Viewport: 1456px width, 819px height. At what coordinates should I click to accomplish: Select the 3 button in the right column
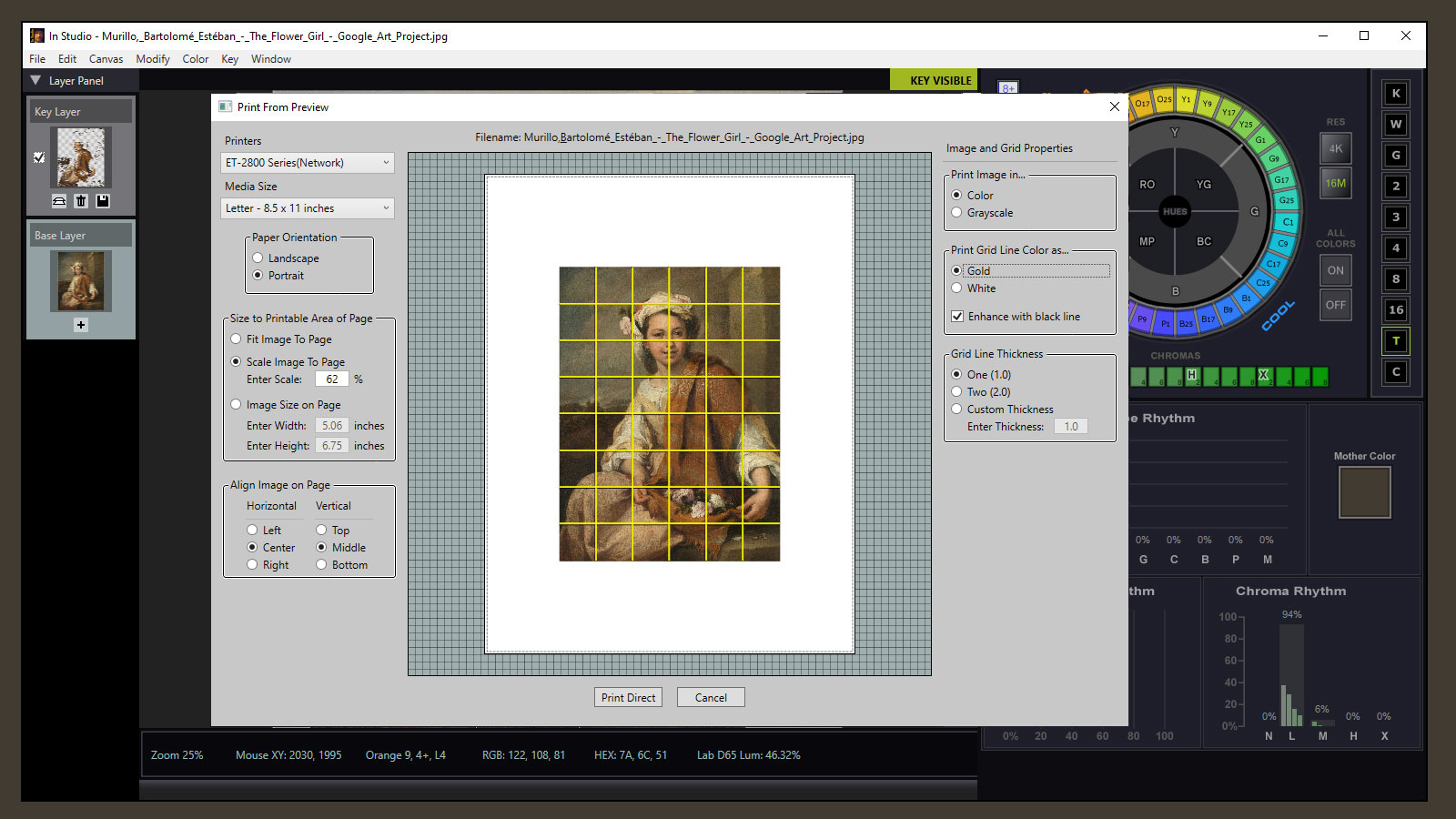tap(1396, 217)
